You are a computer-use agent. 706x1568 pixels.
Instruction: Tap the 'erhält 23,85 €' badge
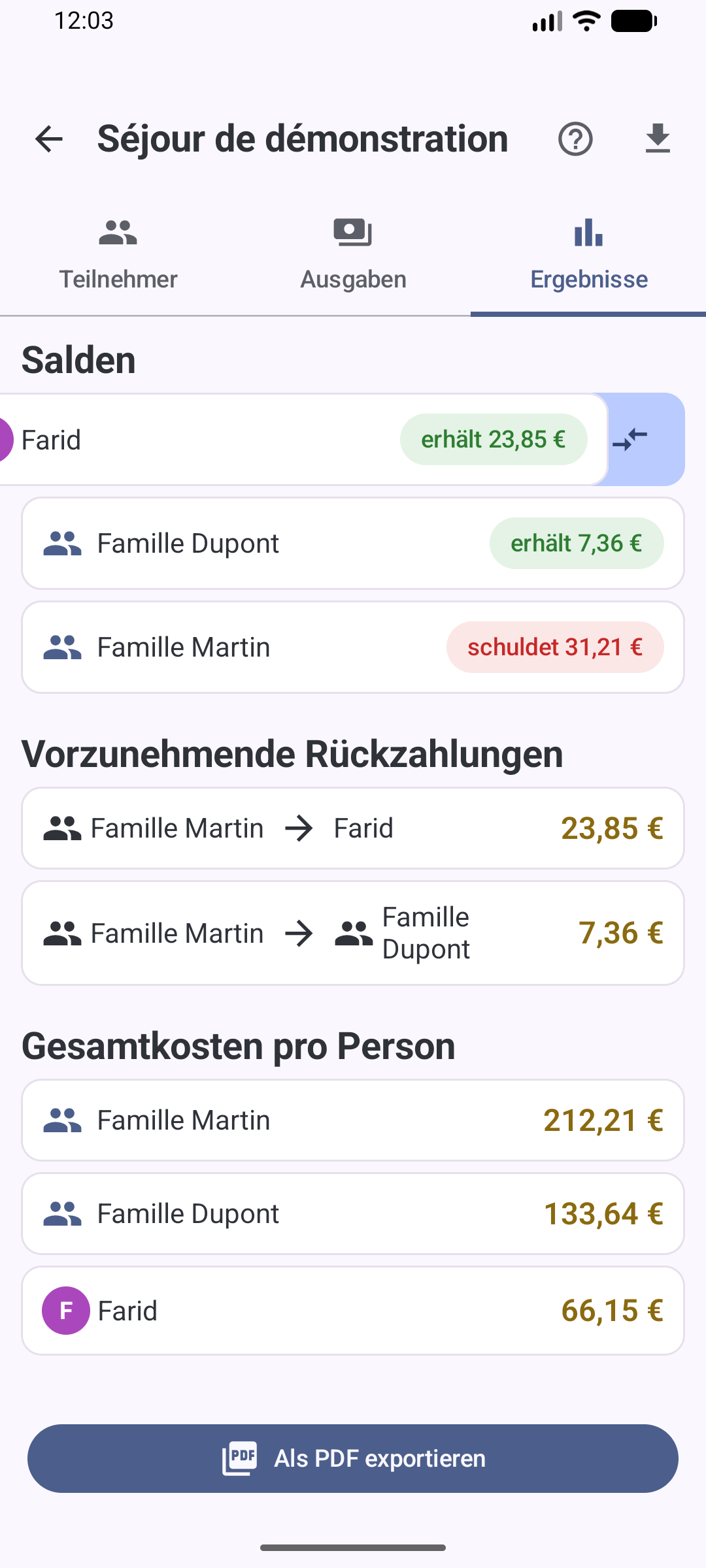(x=494, y=440)
